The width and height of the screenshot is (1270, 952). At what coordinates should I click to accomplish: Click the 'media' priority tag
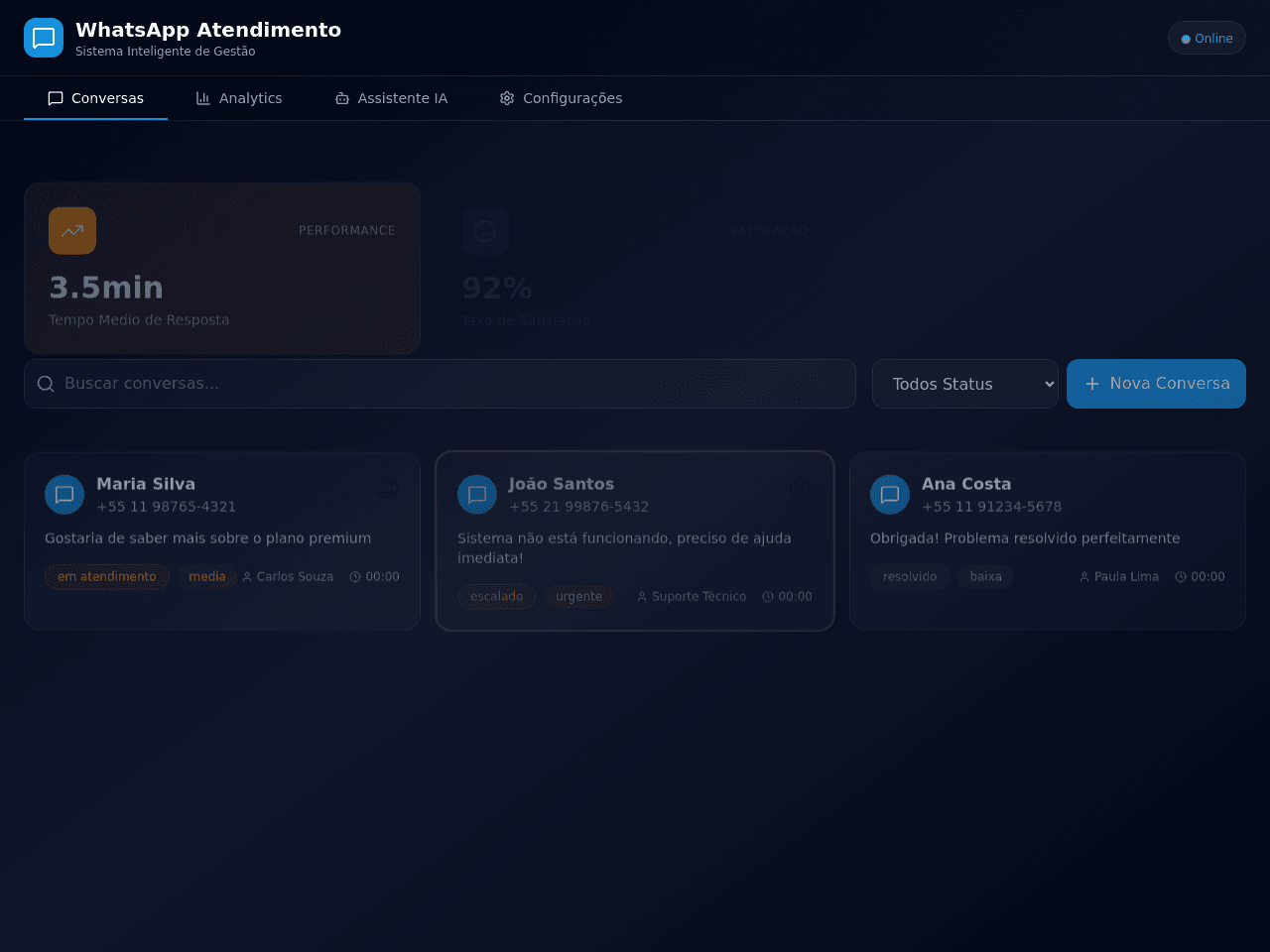point(207,577)
